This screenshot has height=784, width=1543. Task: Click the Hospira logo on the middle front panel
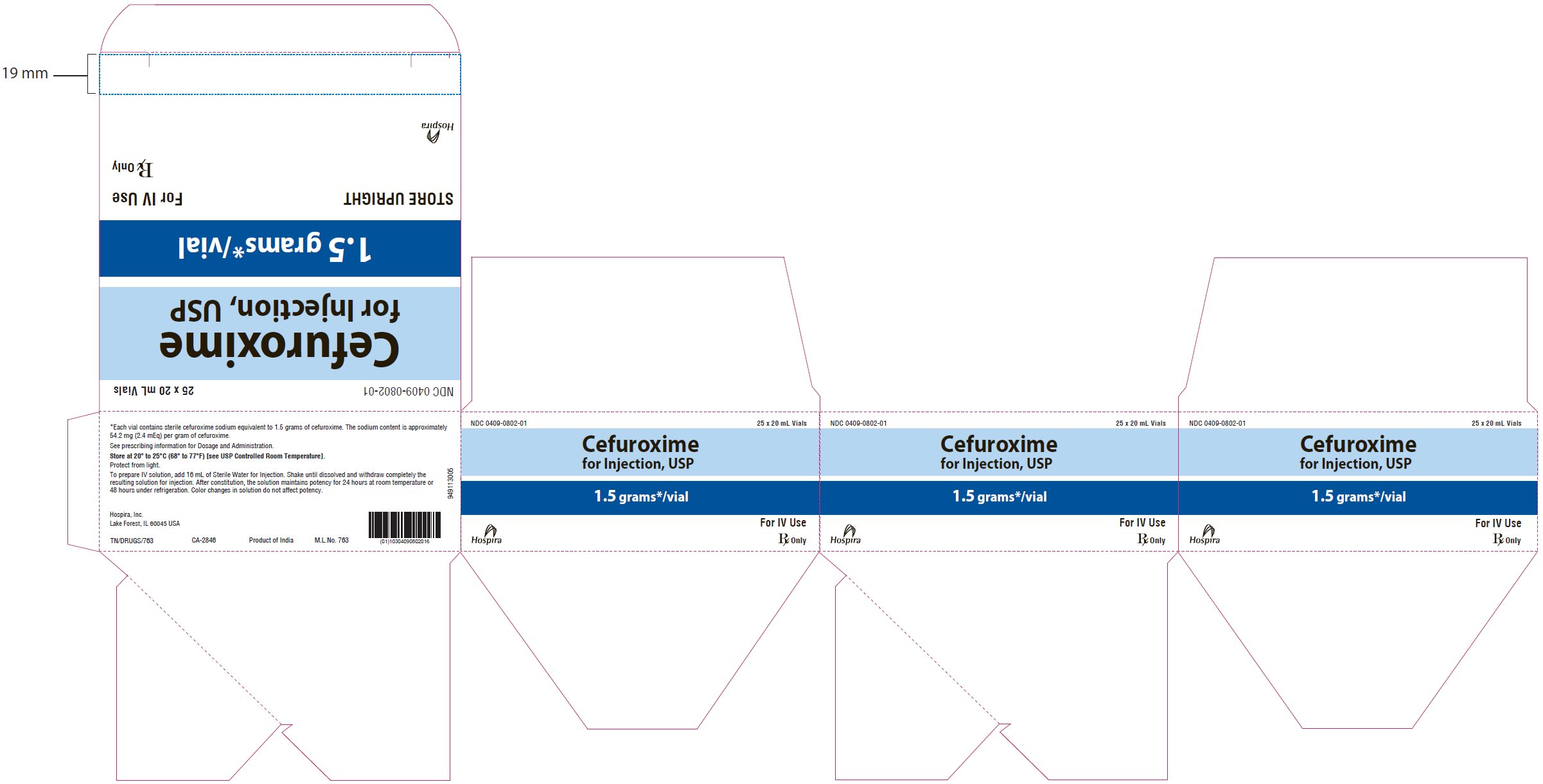tap(845, 534)
